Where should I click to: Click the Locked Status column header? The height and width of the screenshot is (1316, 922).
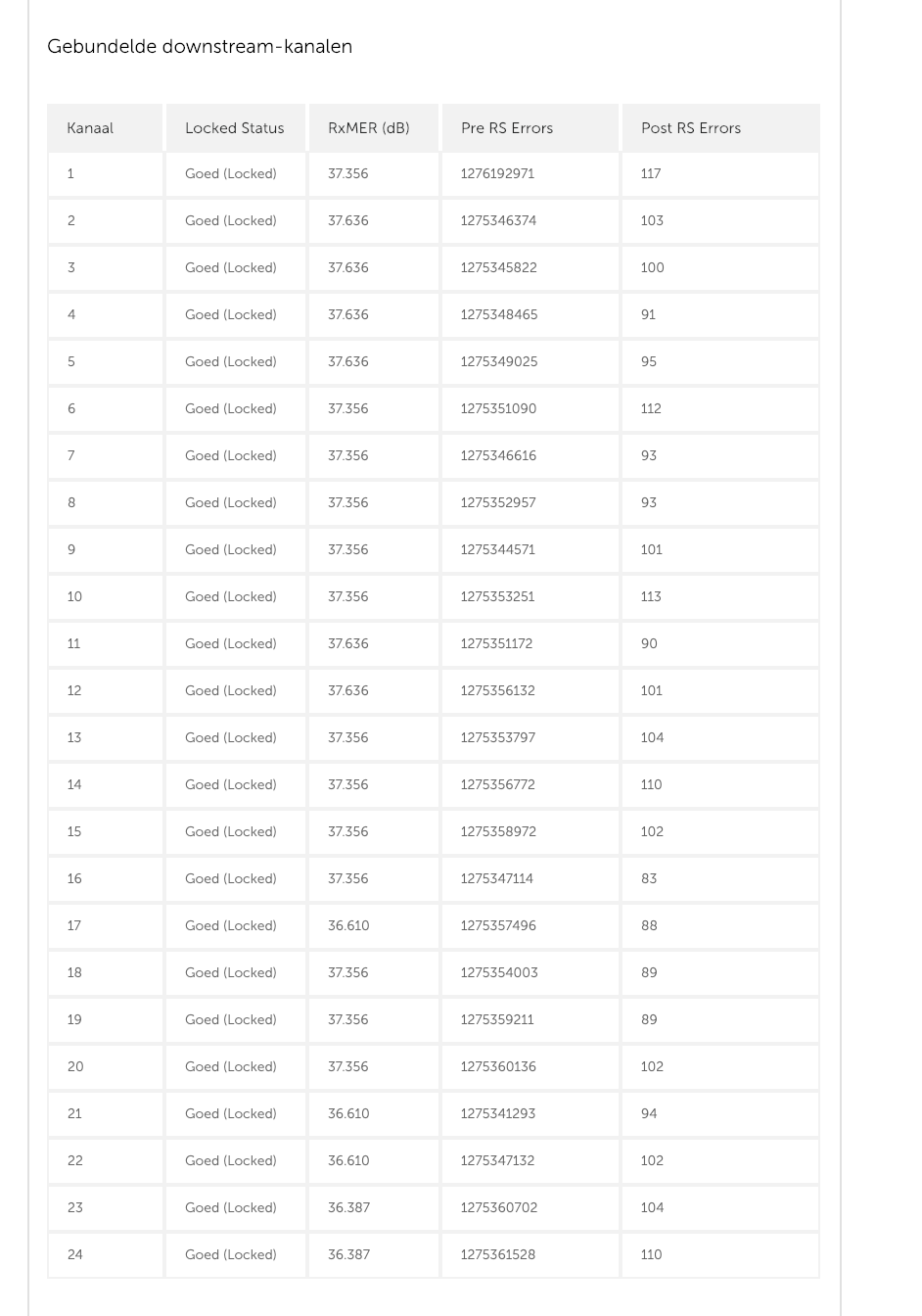[234, 128]
